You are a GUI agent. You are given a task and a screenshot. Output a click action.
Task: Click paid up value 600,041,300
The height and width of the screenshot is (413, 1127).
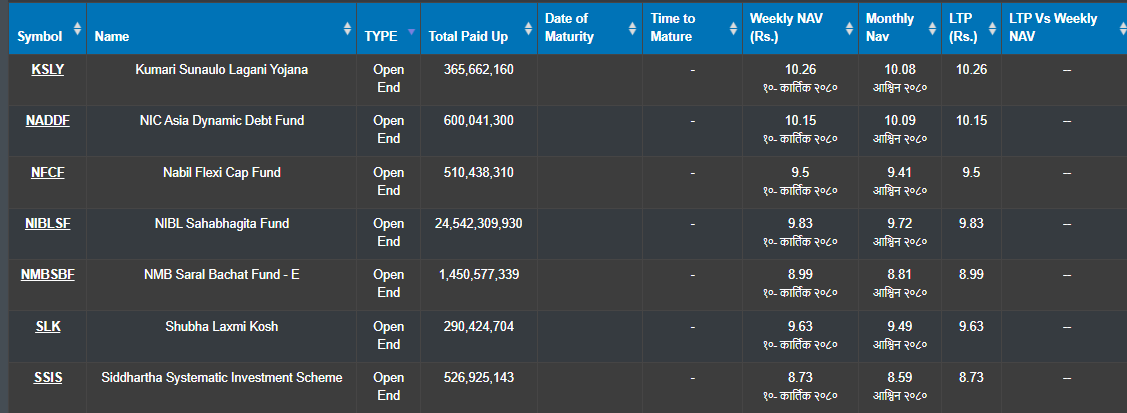pos(479,121)
